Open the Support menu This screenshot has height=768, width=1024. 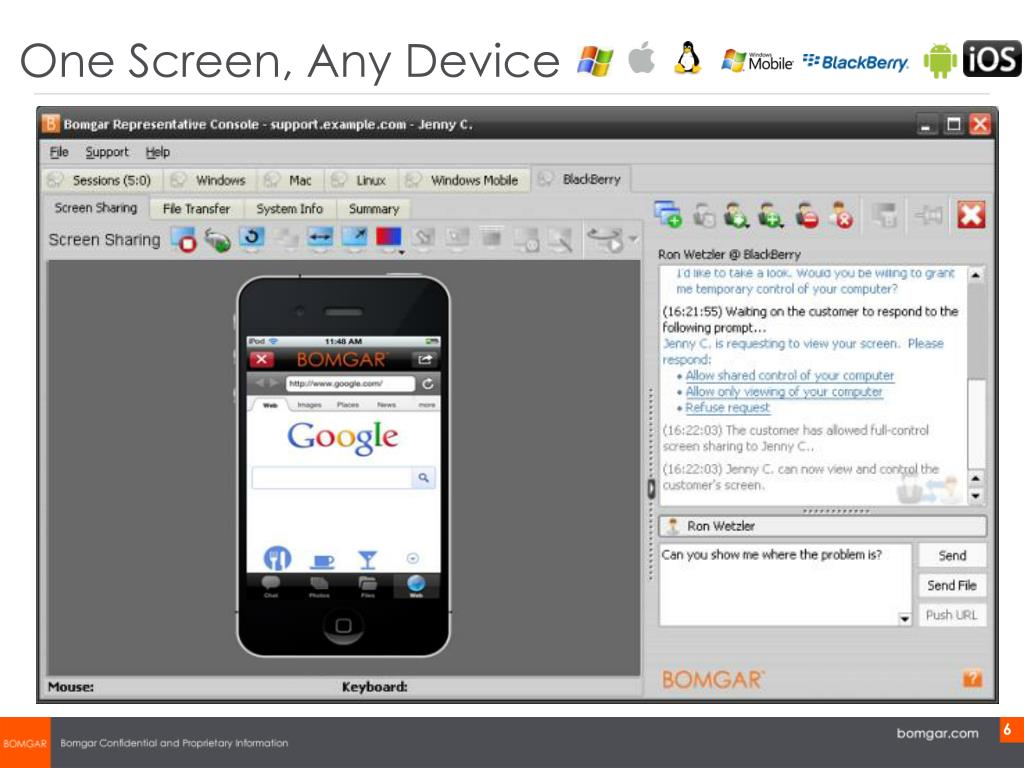tap(107, 152)
